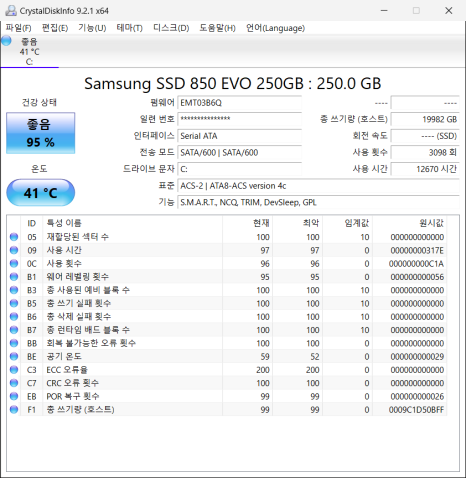Click raw value 0009C1D50BFF

(416, 410)
